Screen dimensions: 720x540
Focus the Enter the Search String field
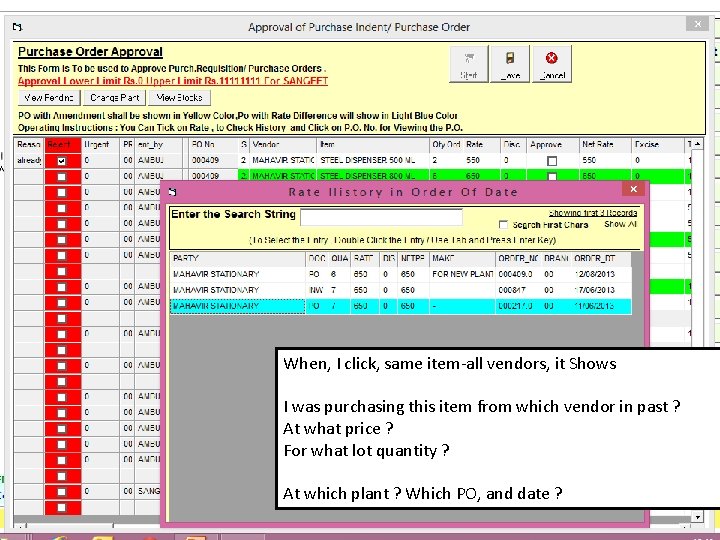(x=381, y=217)
